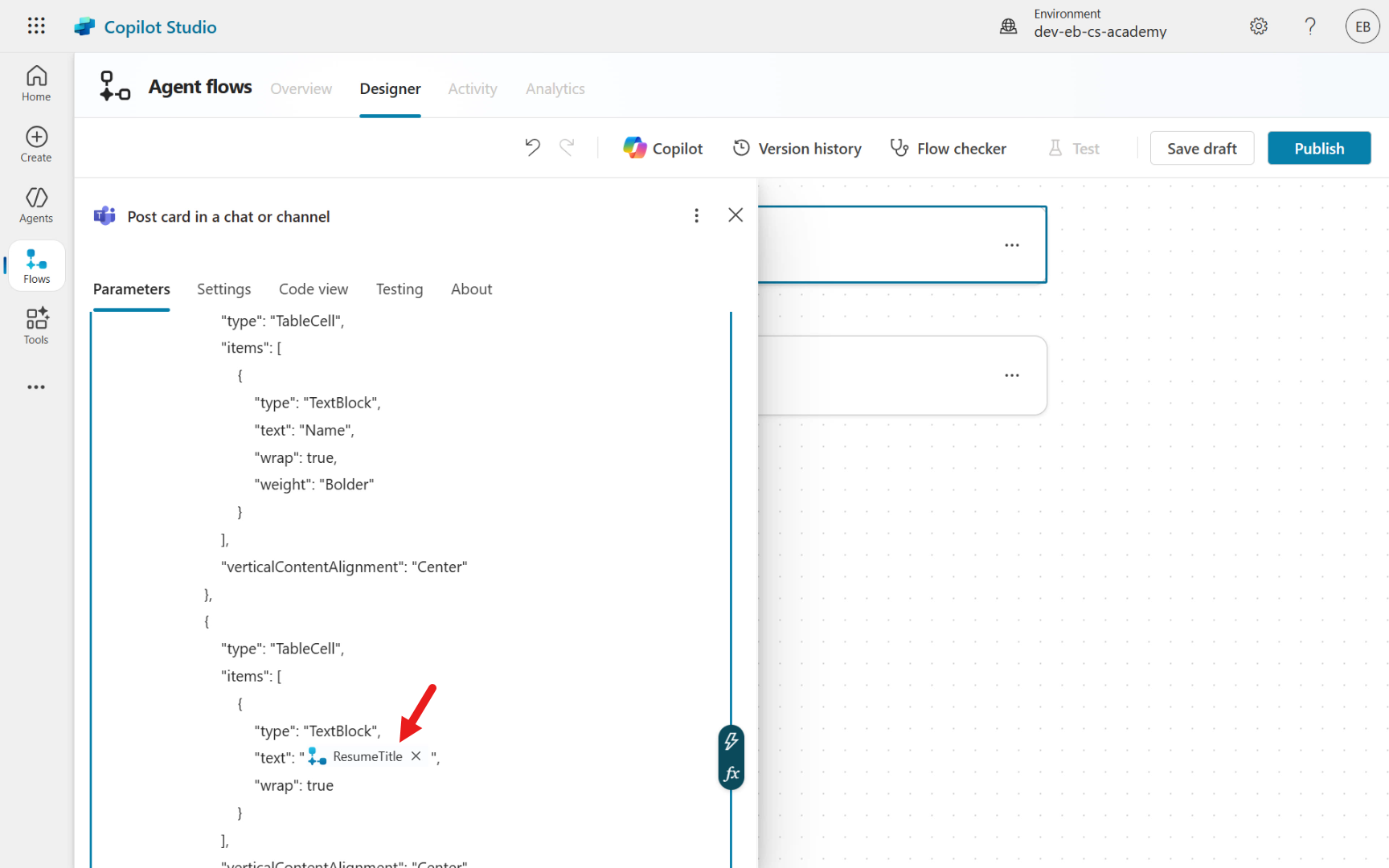
Task: Click the undo arrow
Action: [532, 148]
